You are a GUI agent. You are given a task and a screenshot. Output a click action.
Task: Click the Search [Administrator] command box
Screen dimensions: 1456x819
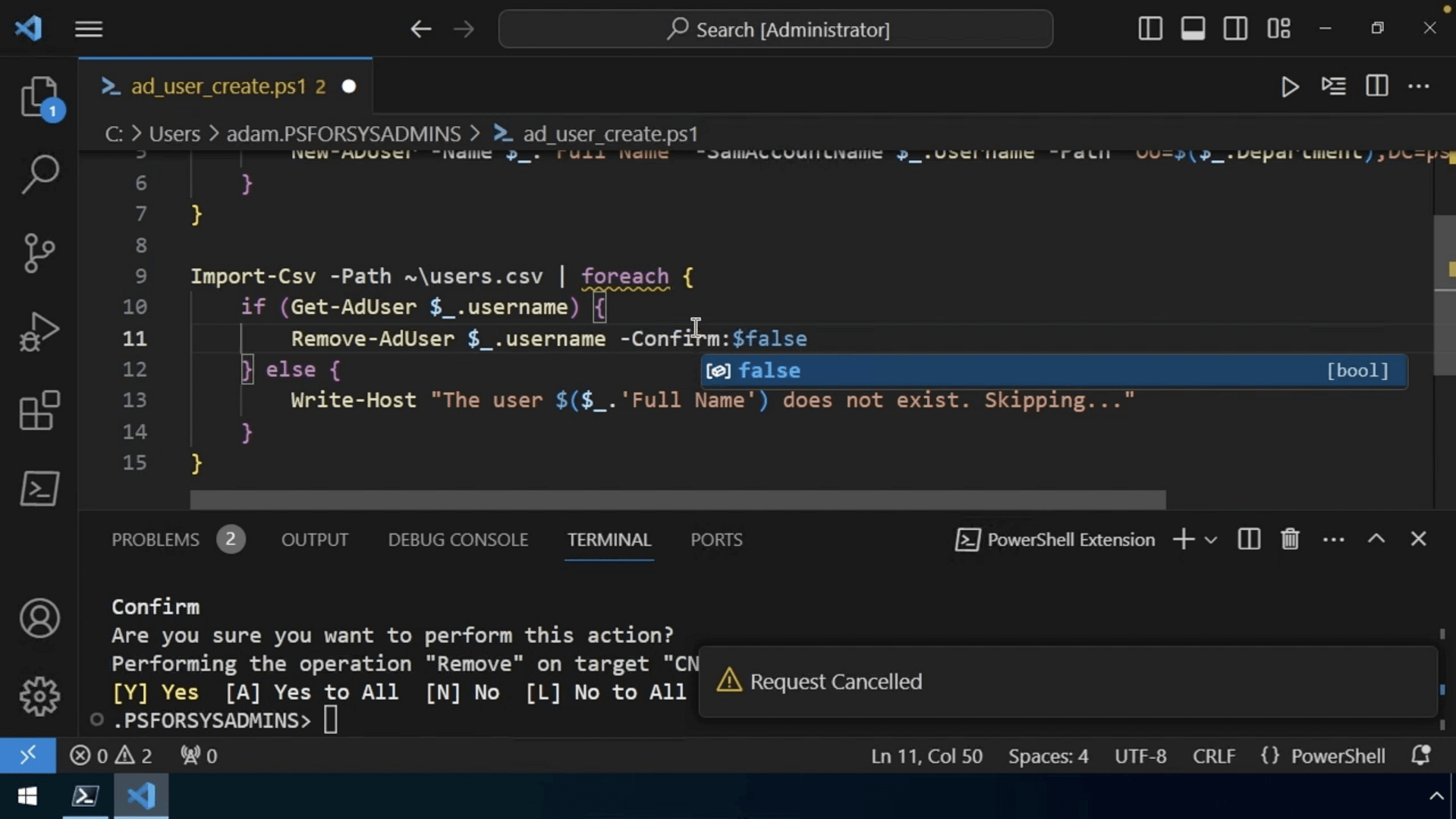(x=775, y=29)
